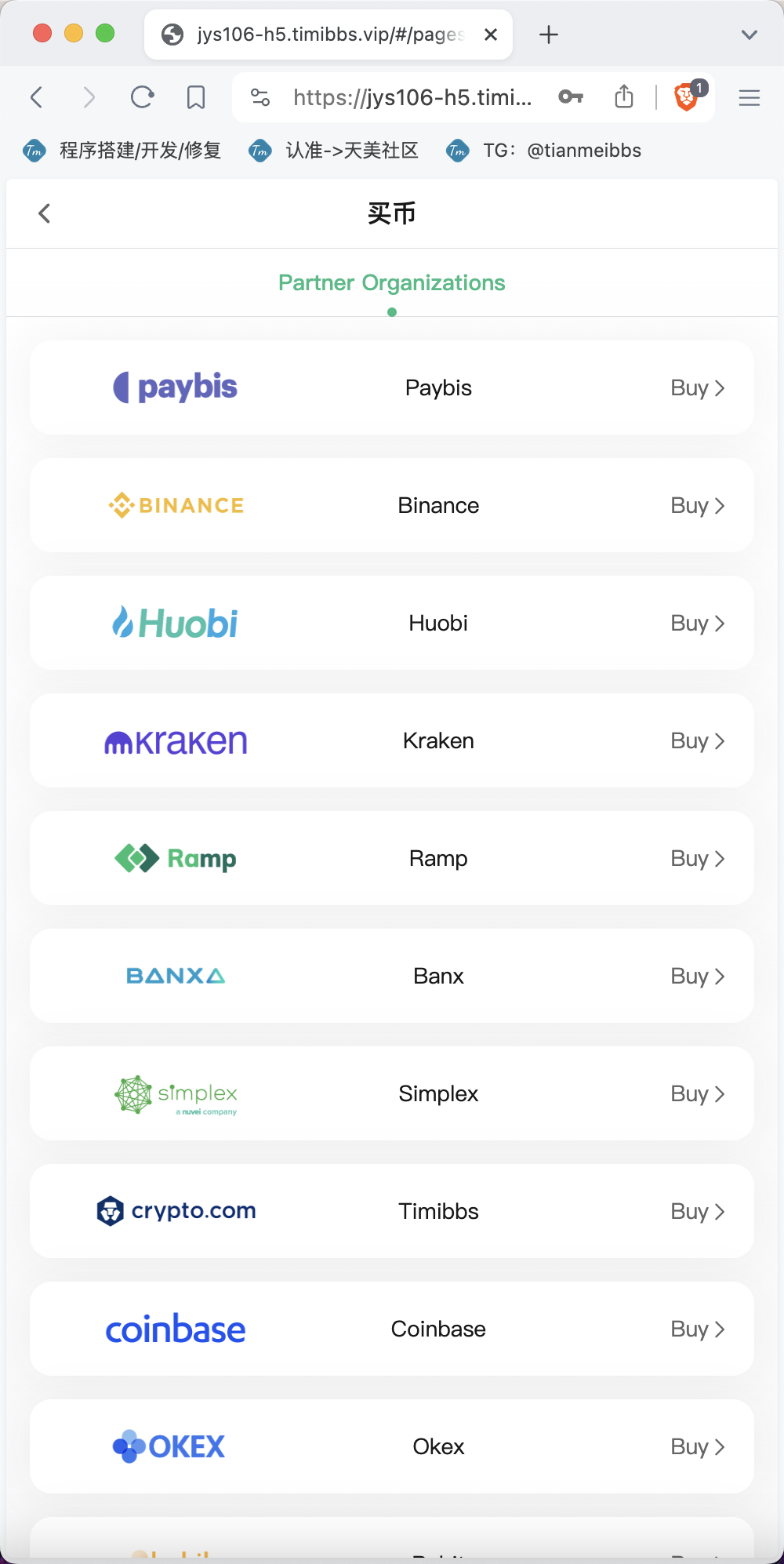Click the Binance logo thumbnail
Image resolution: width=784 pixels, height=1564 pixels.
point(176,505)
